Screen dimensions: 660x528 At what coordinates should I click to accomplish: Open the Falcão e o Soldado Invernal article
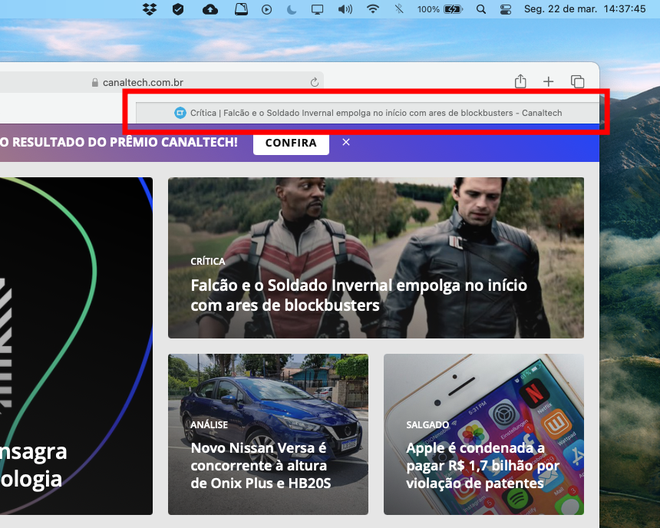pos(376,257)
